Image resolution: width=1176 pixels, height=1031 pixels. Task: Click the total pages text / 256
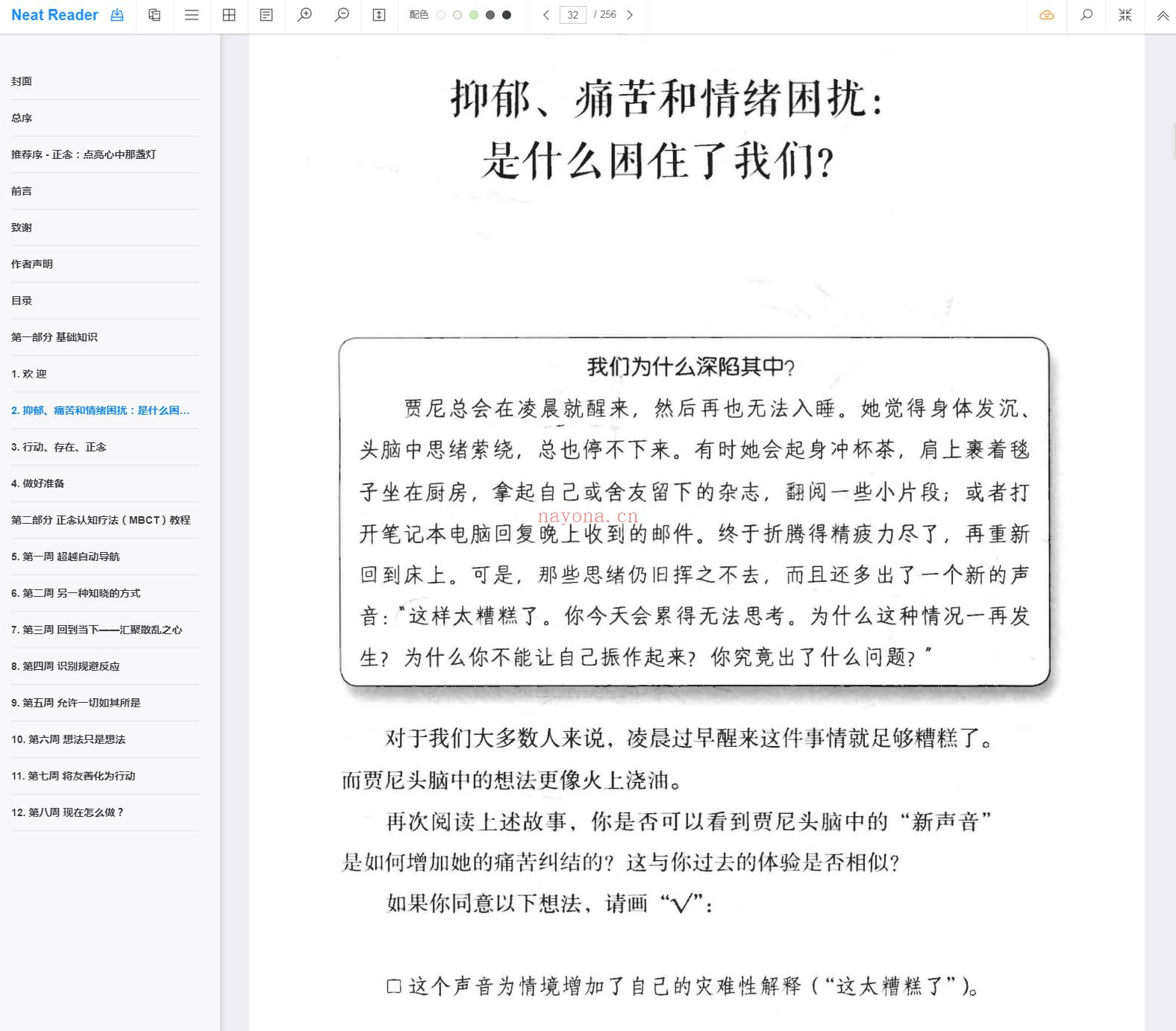605,15
